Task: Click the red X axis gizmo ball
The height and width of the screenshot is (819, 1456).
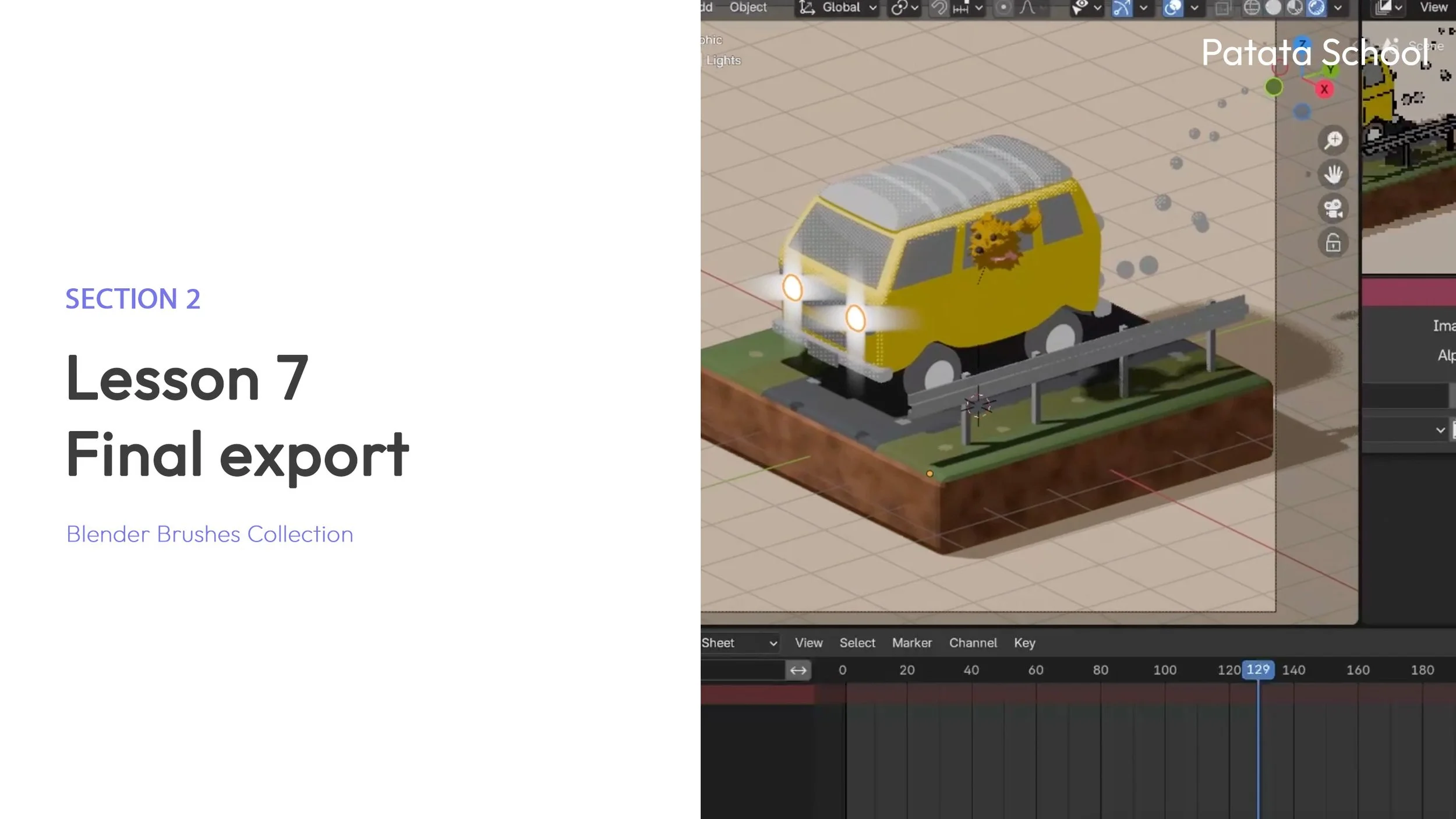Action: click(x=1324, y=90)
